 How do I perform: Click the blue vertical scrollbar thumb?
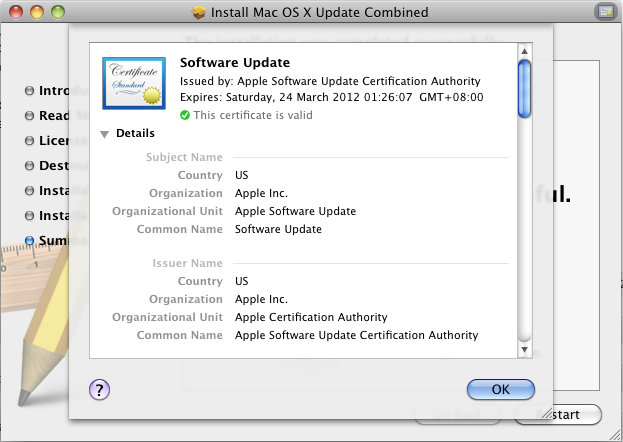(x=524, y=89)
